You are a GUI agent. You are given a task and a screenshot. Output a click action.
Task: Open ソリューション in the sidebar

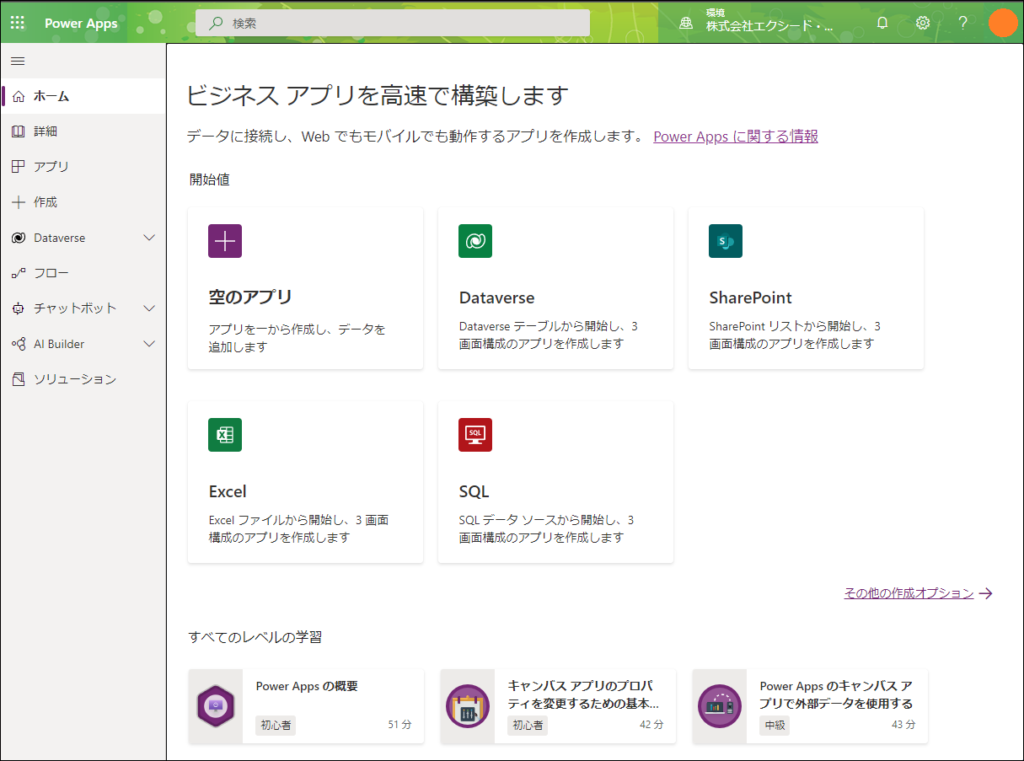click(83, 379)
